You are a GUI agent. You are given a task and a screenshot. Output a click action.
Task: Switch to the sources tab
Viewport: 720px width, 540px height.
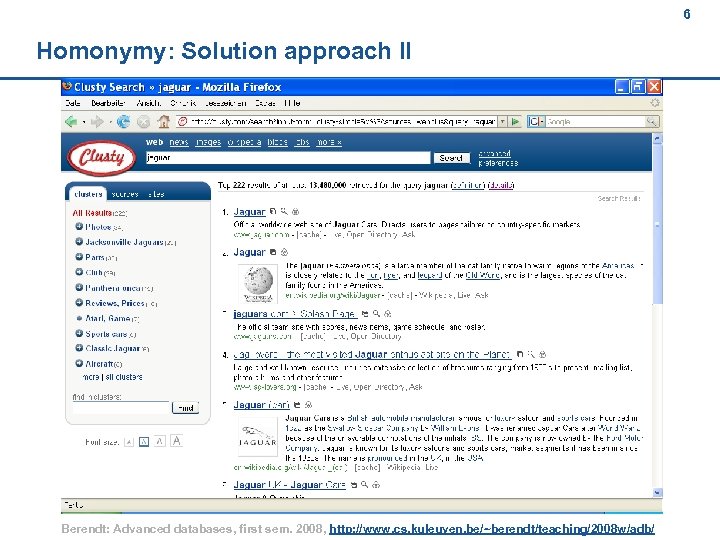pos(125,194)
